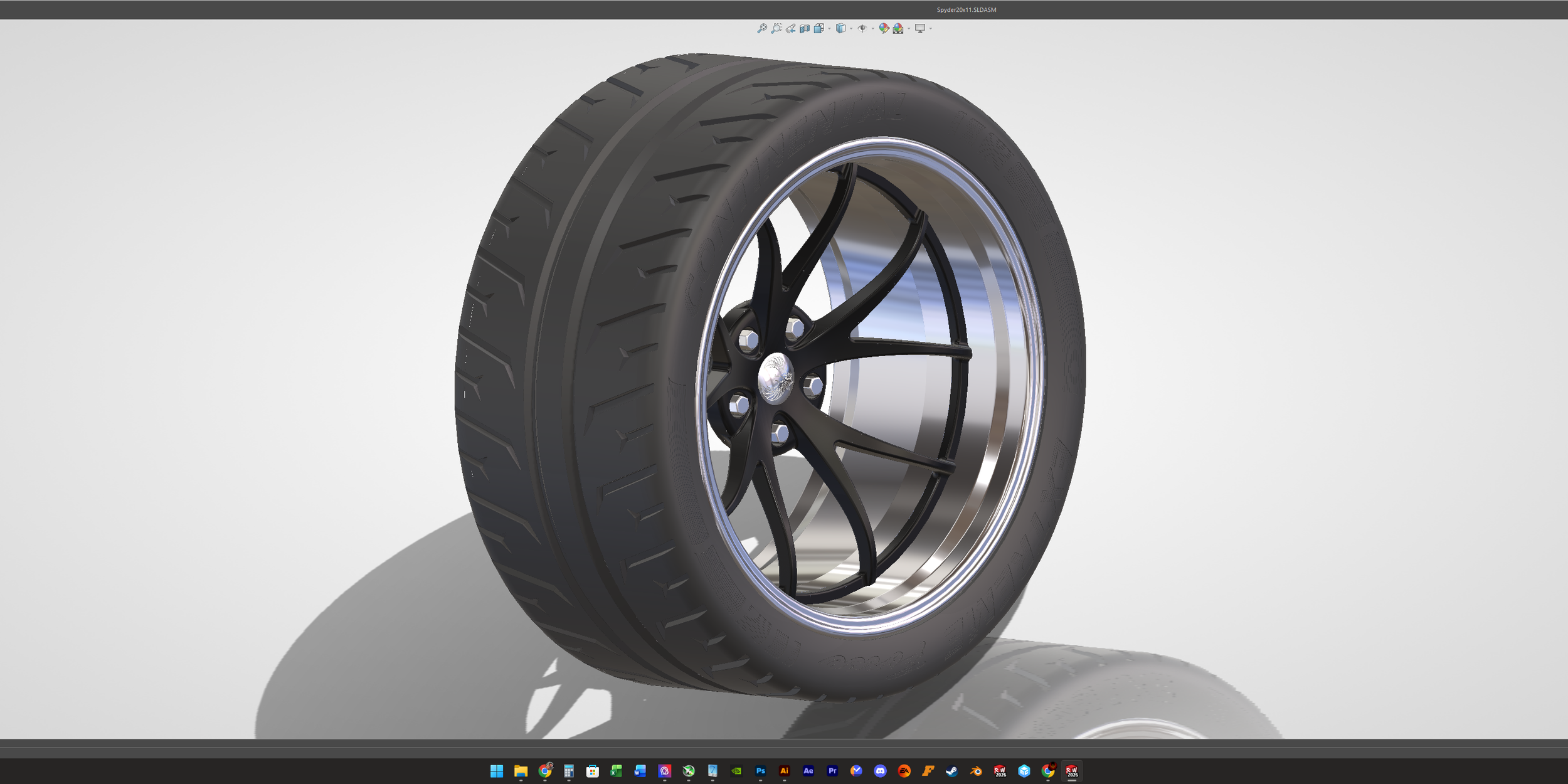Open Excel from the taskbar
The width and height of the screenshot is (1568, 784).
pos(617,771)
